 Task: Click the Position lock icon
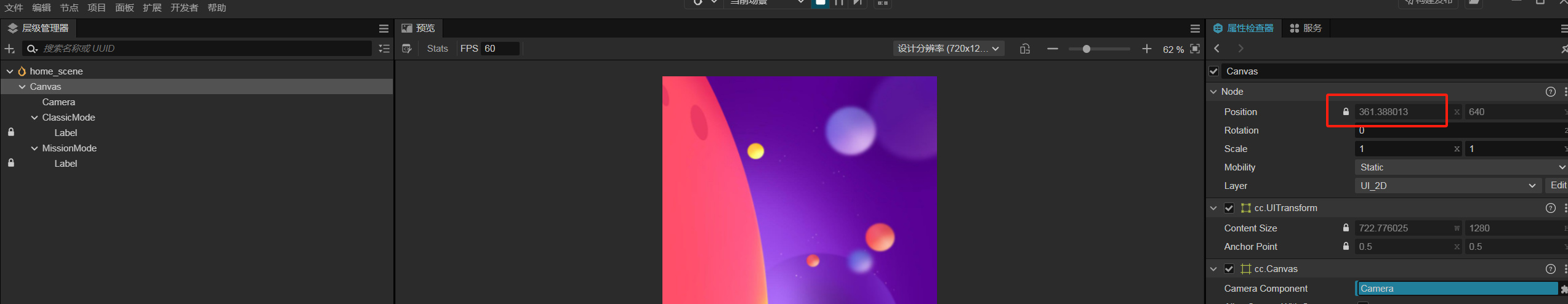(x=1346, y=112)
